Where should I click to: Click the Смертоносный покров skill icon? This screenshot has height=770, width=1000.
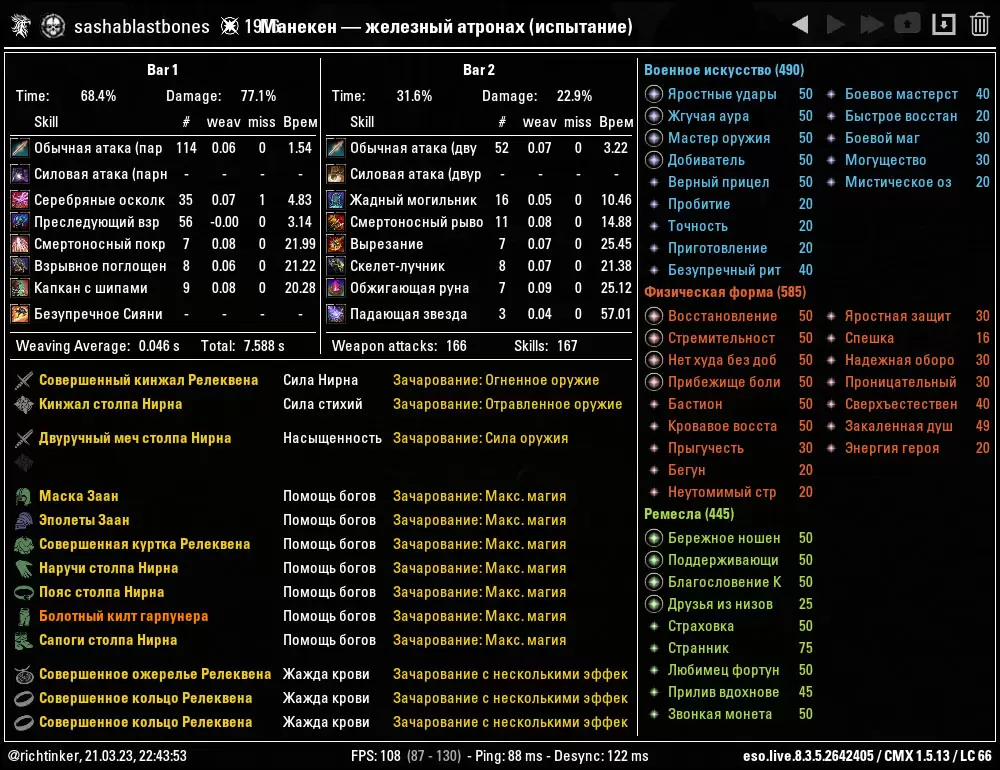point(20,244)
